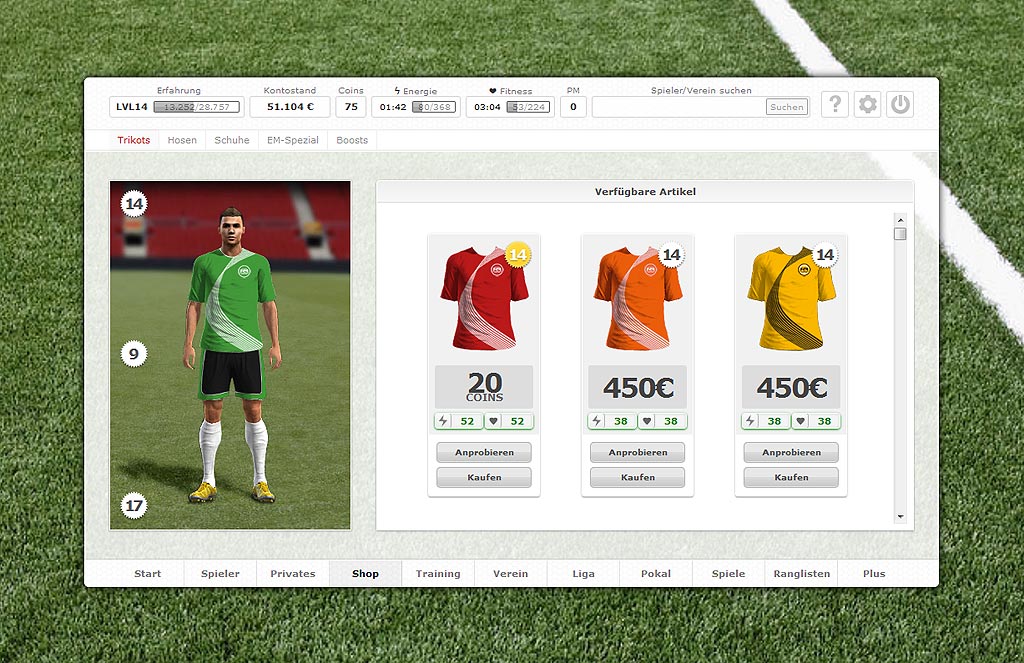Screen dimensions: 1024x663
Task: Click the 20 COINS price on red jersey
Action: tap(484, 387)
